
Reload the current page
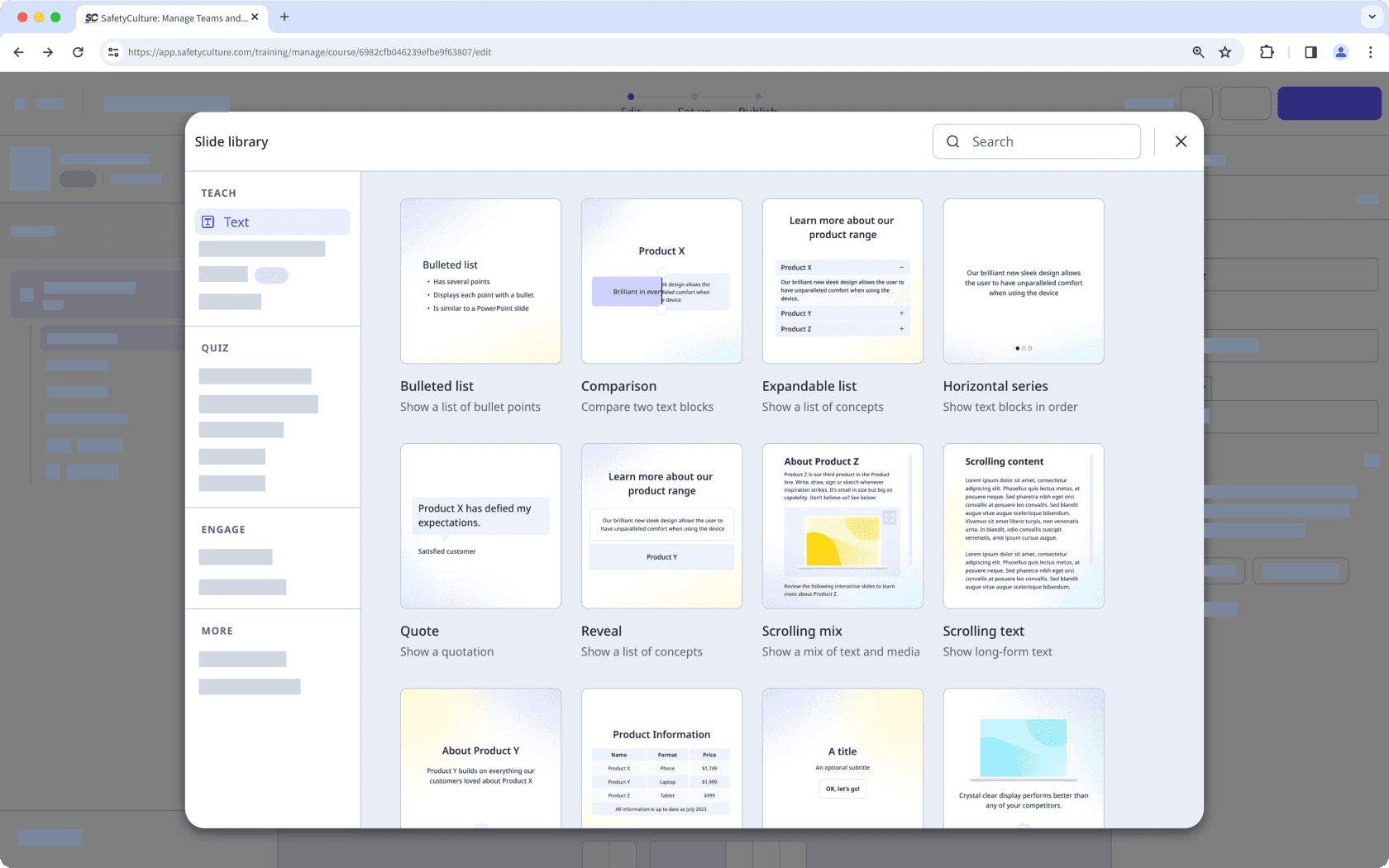coord(78,51)
